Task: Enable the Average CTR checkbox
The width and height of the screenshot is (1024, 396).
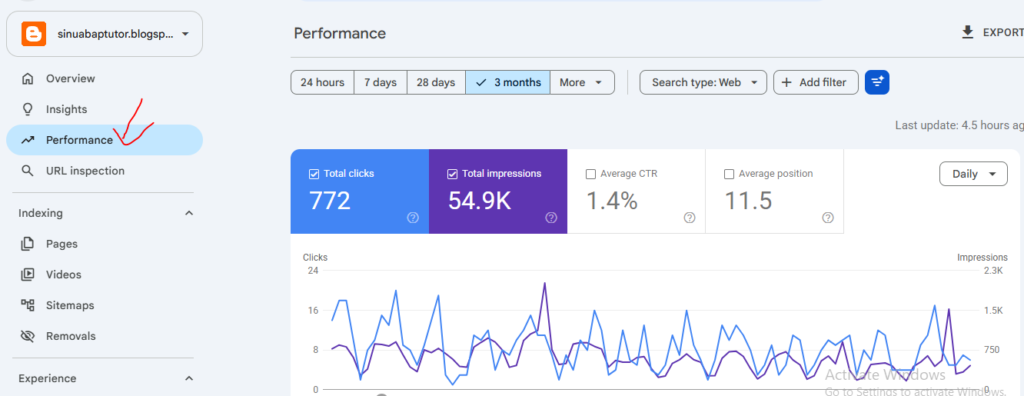Action: [x=591, y=174]
